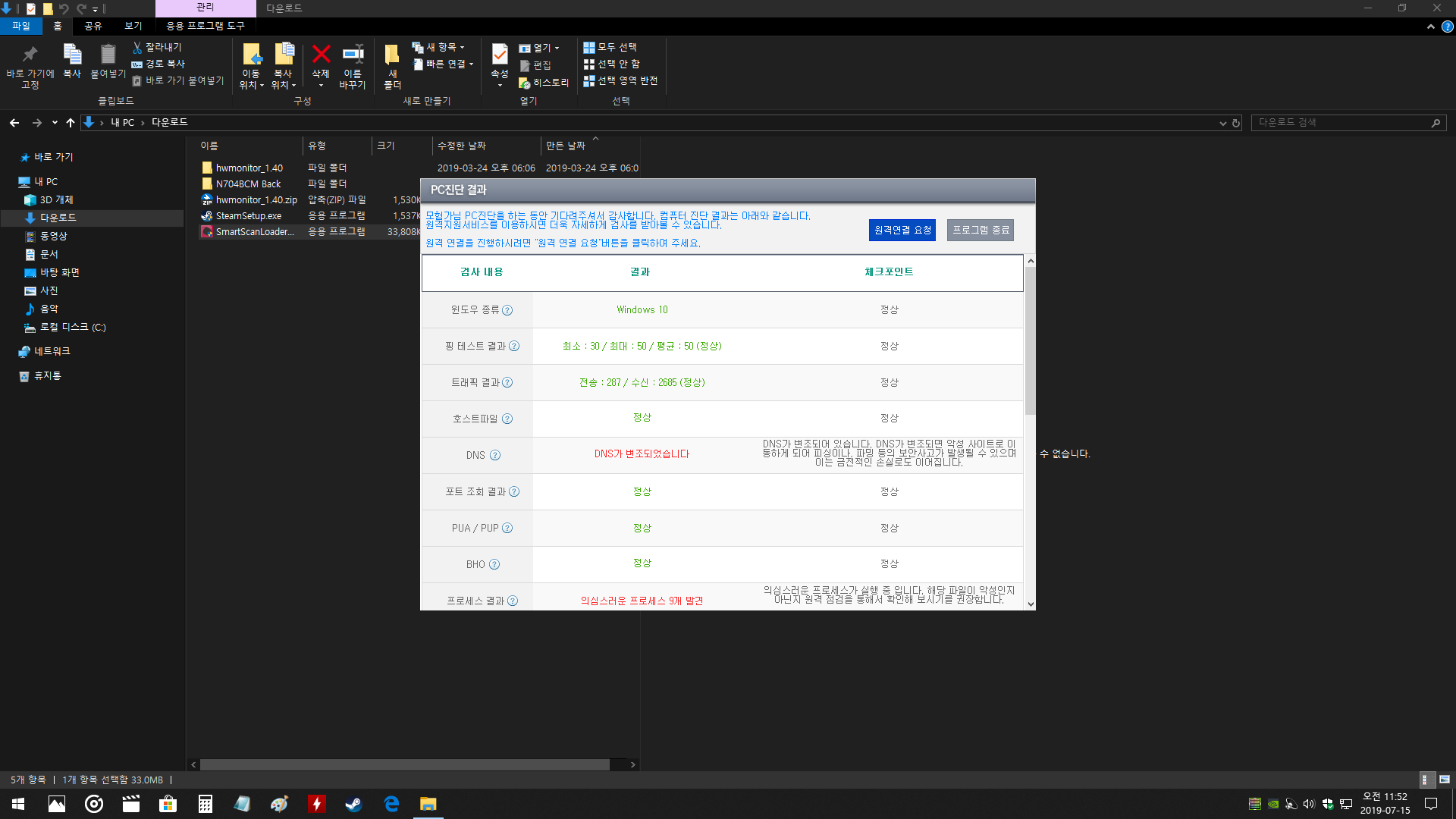Click the Rename (이름 바꾸기) icon

(x=353, y=55)
